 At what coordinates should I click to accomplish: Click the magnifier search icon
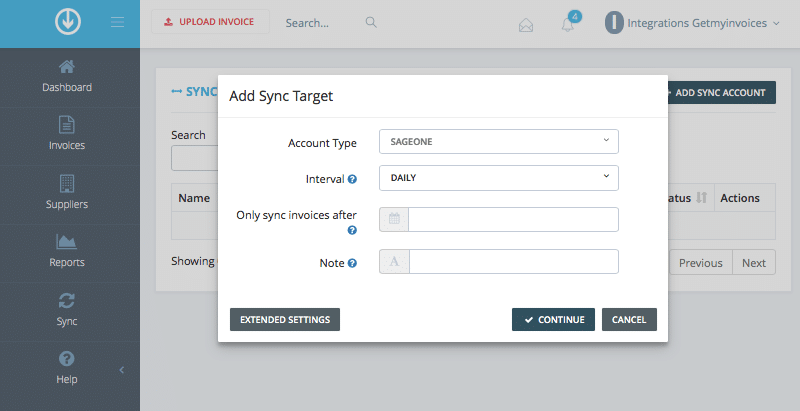(x=371, y=22)
